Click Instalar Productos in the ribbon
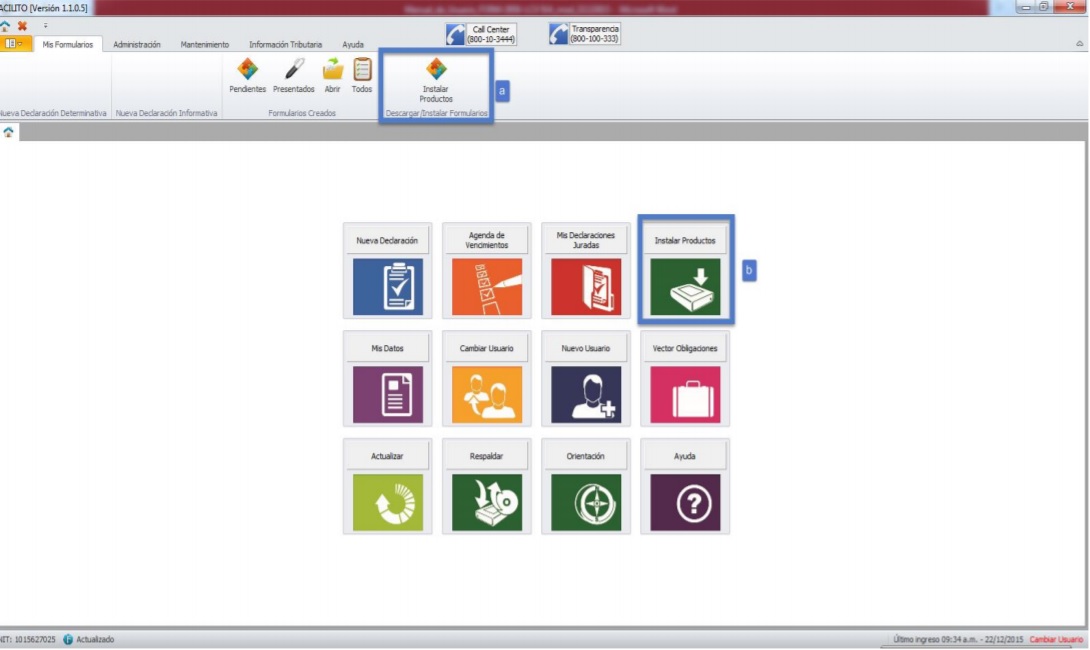Viewport: 1090px width, 650px height. [x=436, y=80]
